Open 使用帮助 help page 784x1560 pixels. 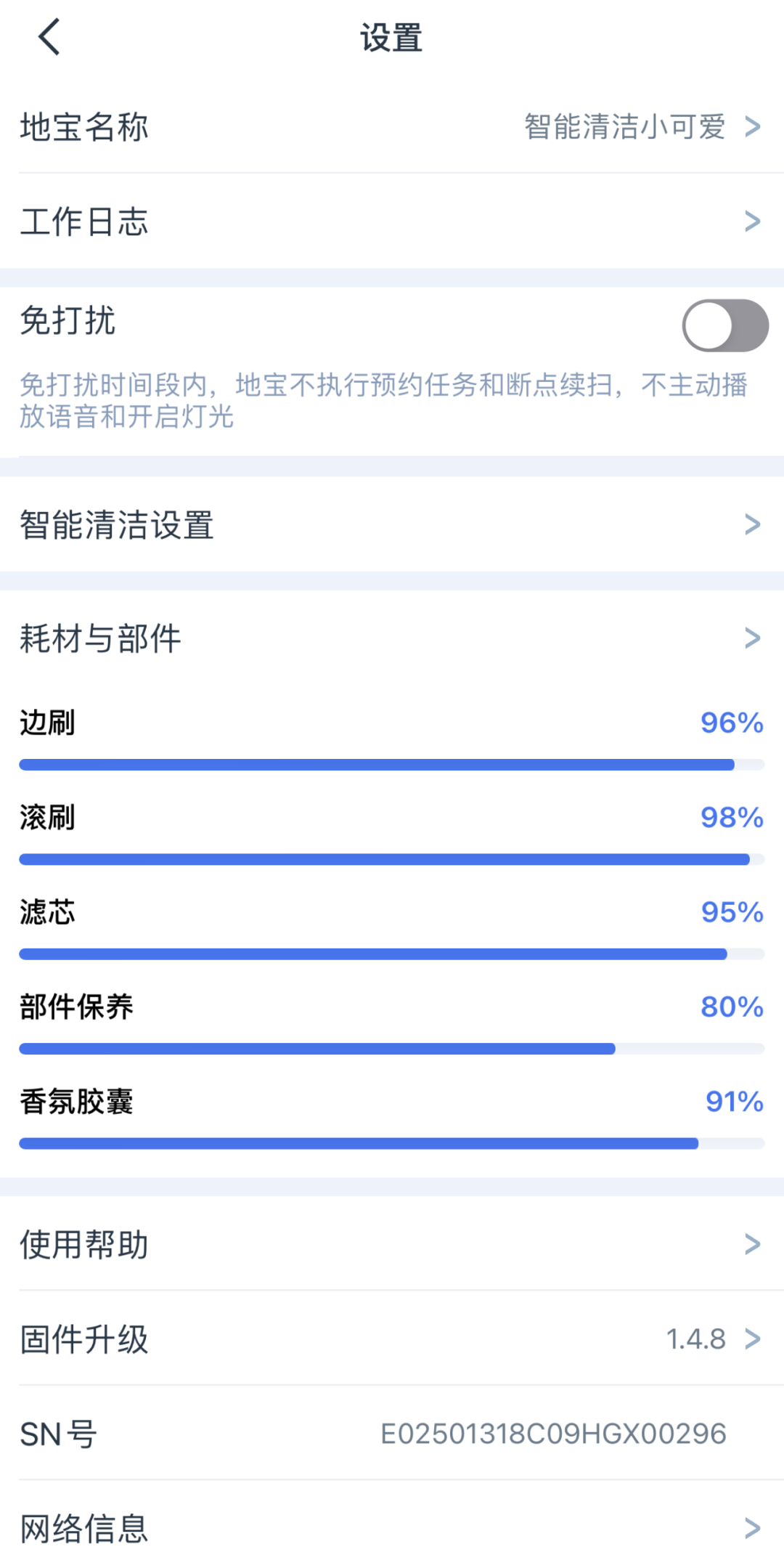[84, 1245]
